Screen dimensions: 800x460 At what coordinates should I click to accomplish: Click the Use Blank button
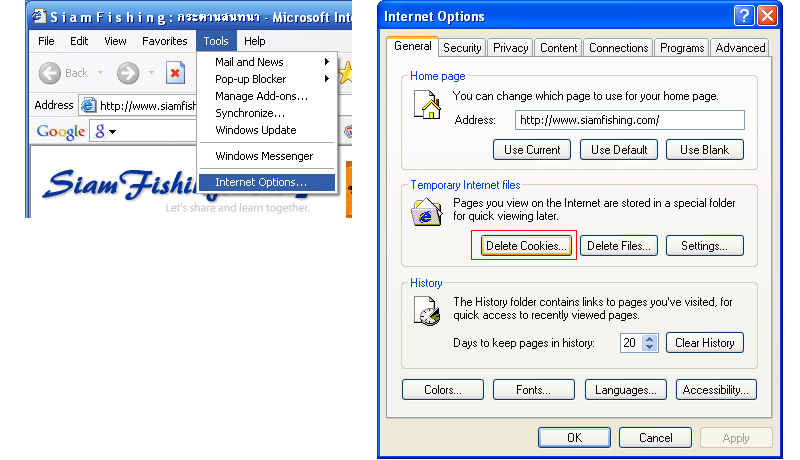(705, 150)
